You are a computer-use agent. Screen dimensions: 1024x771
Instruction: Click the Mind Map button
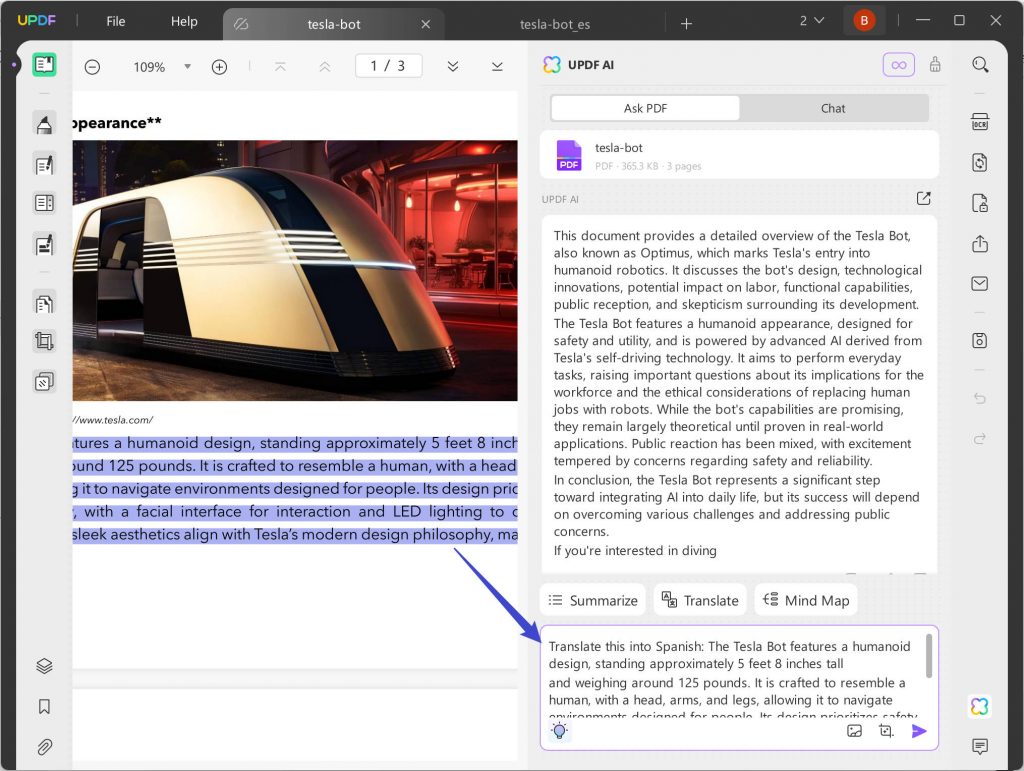806,599
